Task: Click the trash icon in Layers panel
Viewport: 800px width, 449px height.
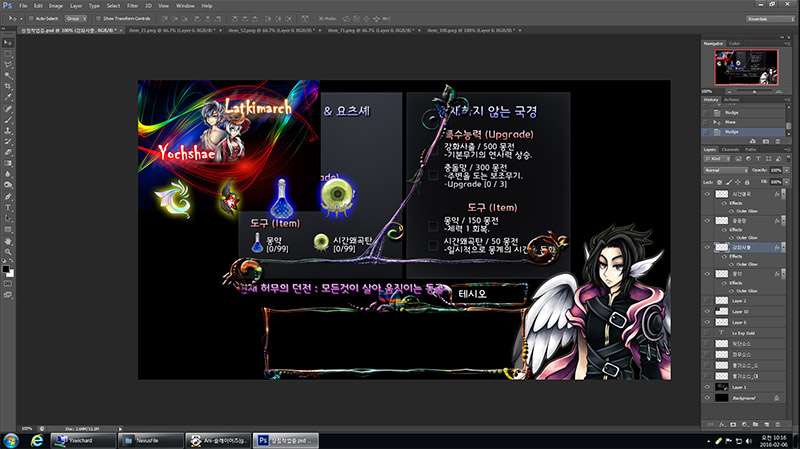Action: 778,425
